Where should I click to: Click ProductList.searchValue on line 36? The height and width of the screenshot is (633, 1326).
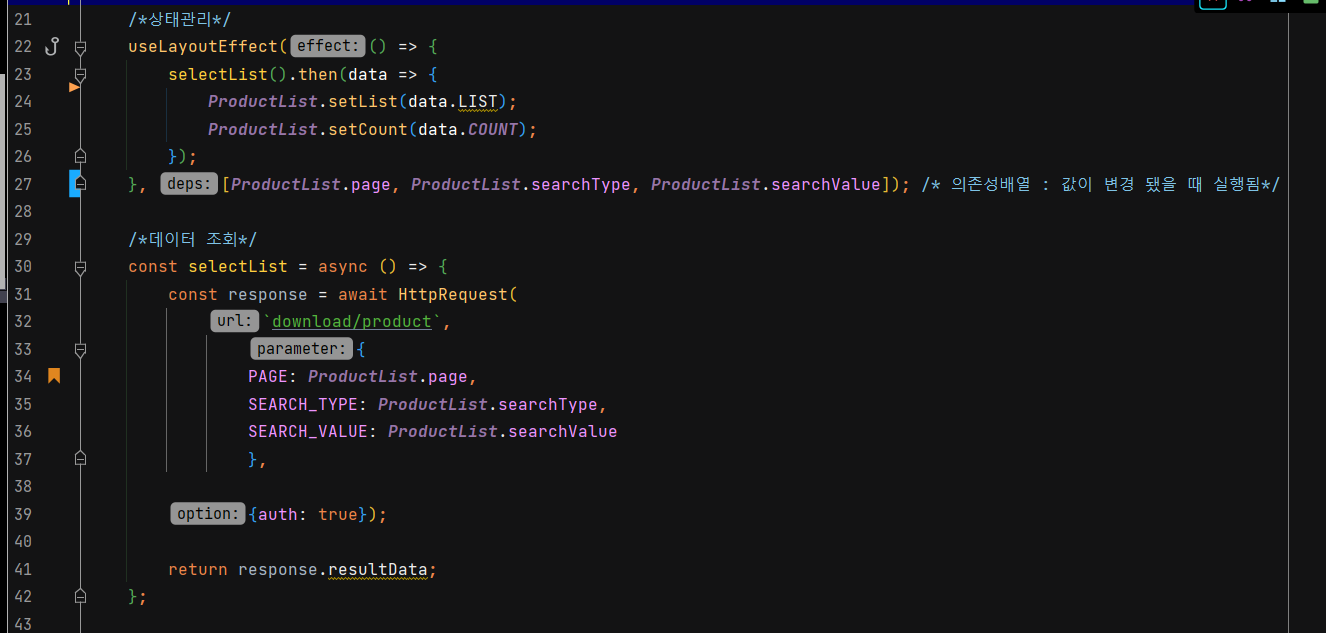pos(502,431)
